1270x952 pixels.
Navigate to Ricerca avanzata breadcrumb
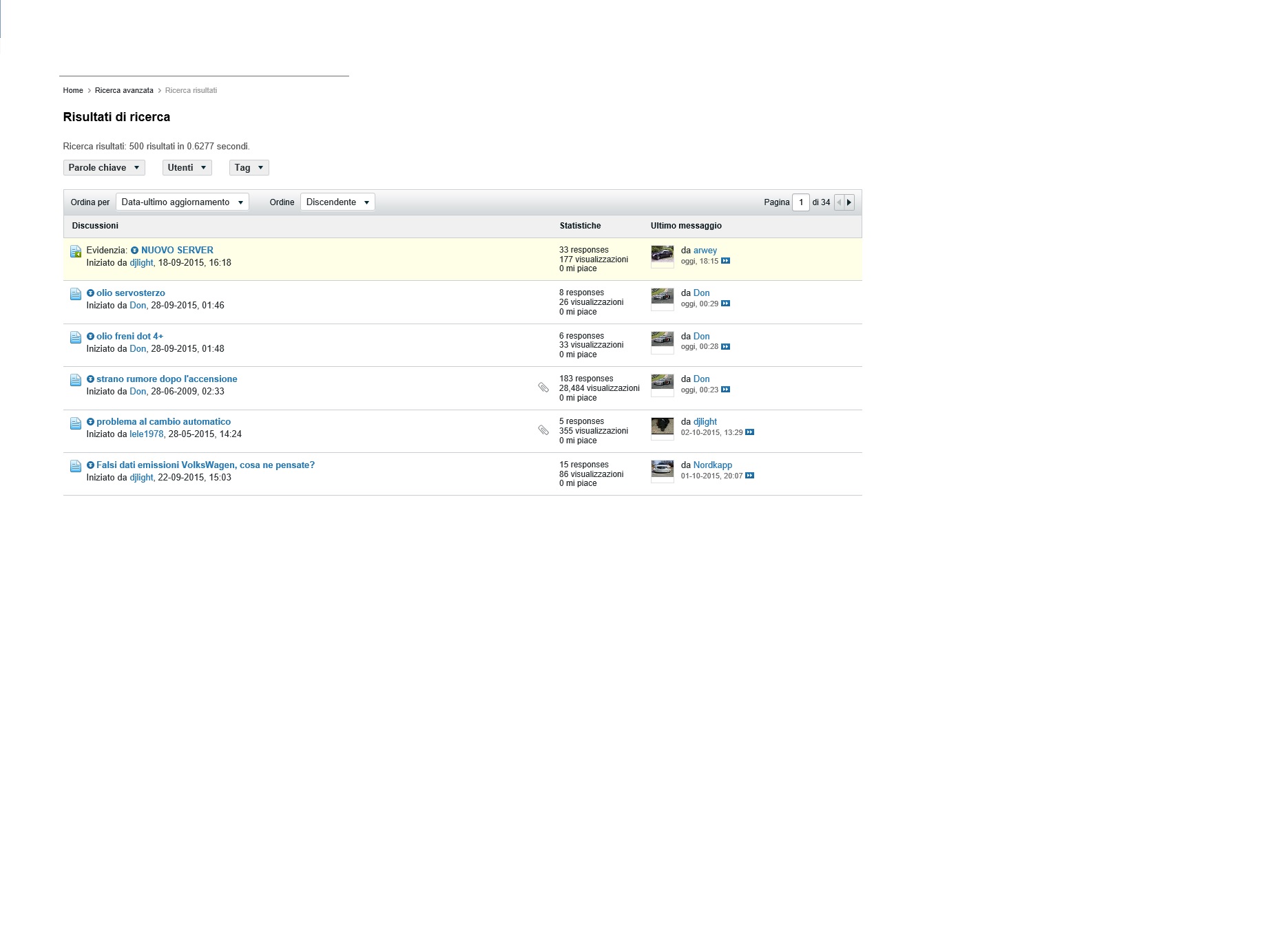124,91
